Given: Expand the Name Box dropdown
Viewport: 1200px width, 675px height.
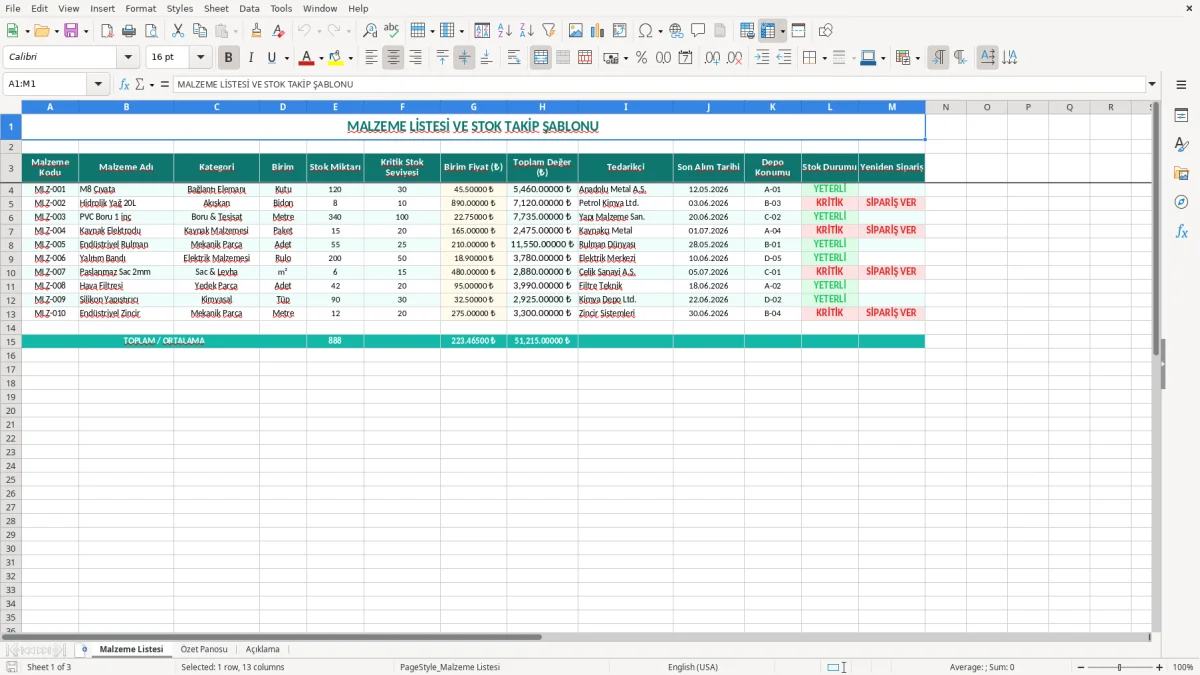Looking at the screenshot, I should (x=99, y=85).
